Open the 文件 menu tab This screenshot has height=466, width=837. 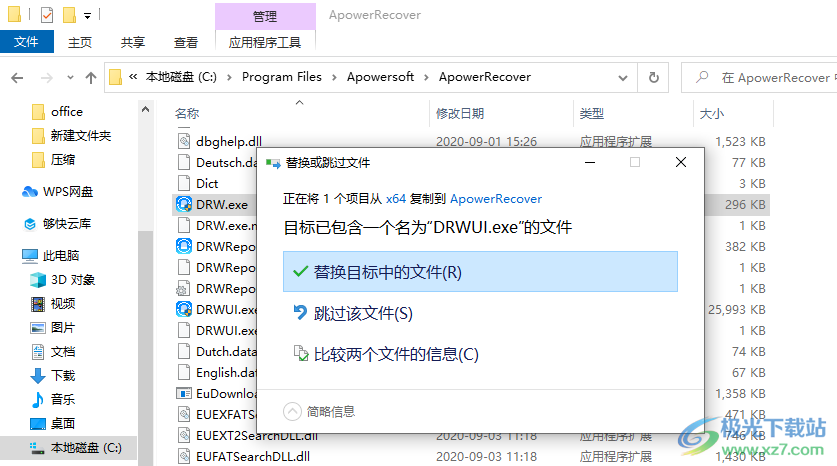[x=26, y=42]
